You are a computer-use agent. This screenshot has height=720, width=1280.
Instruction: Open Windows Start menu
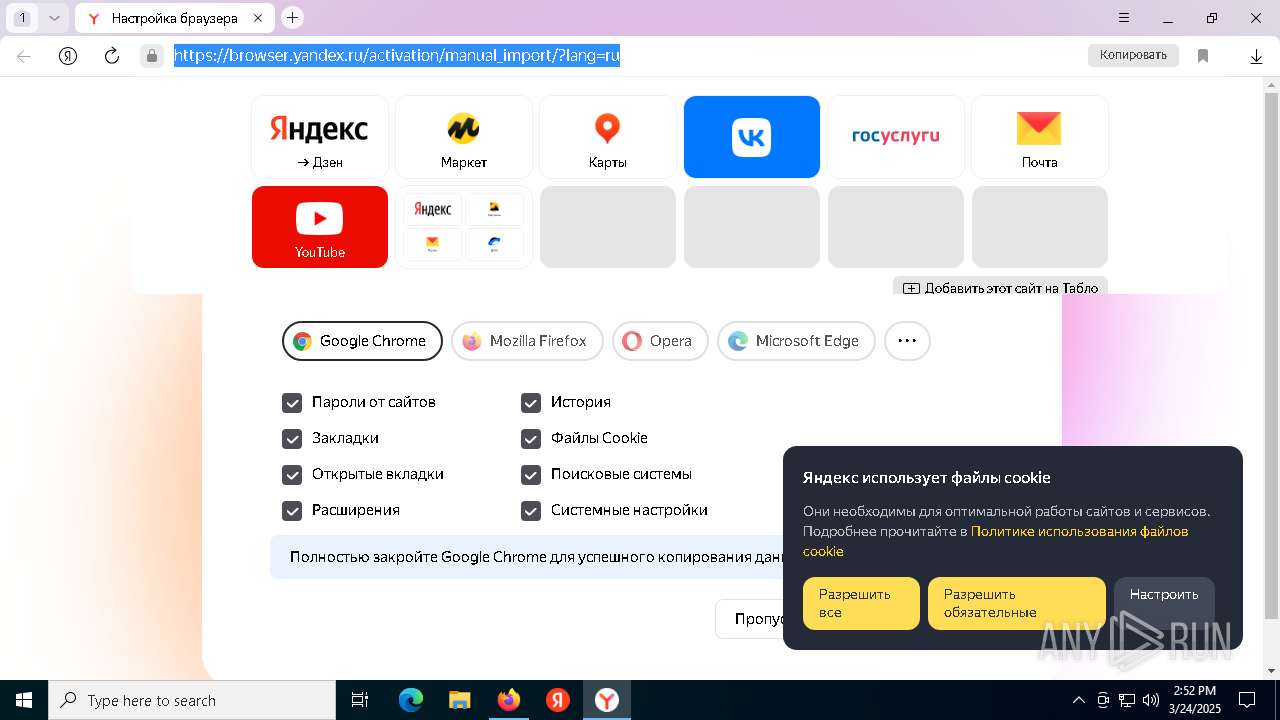coord(24,700)
